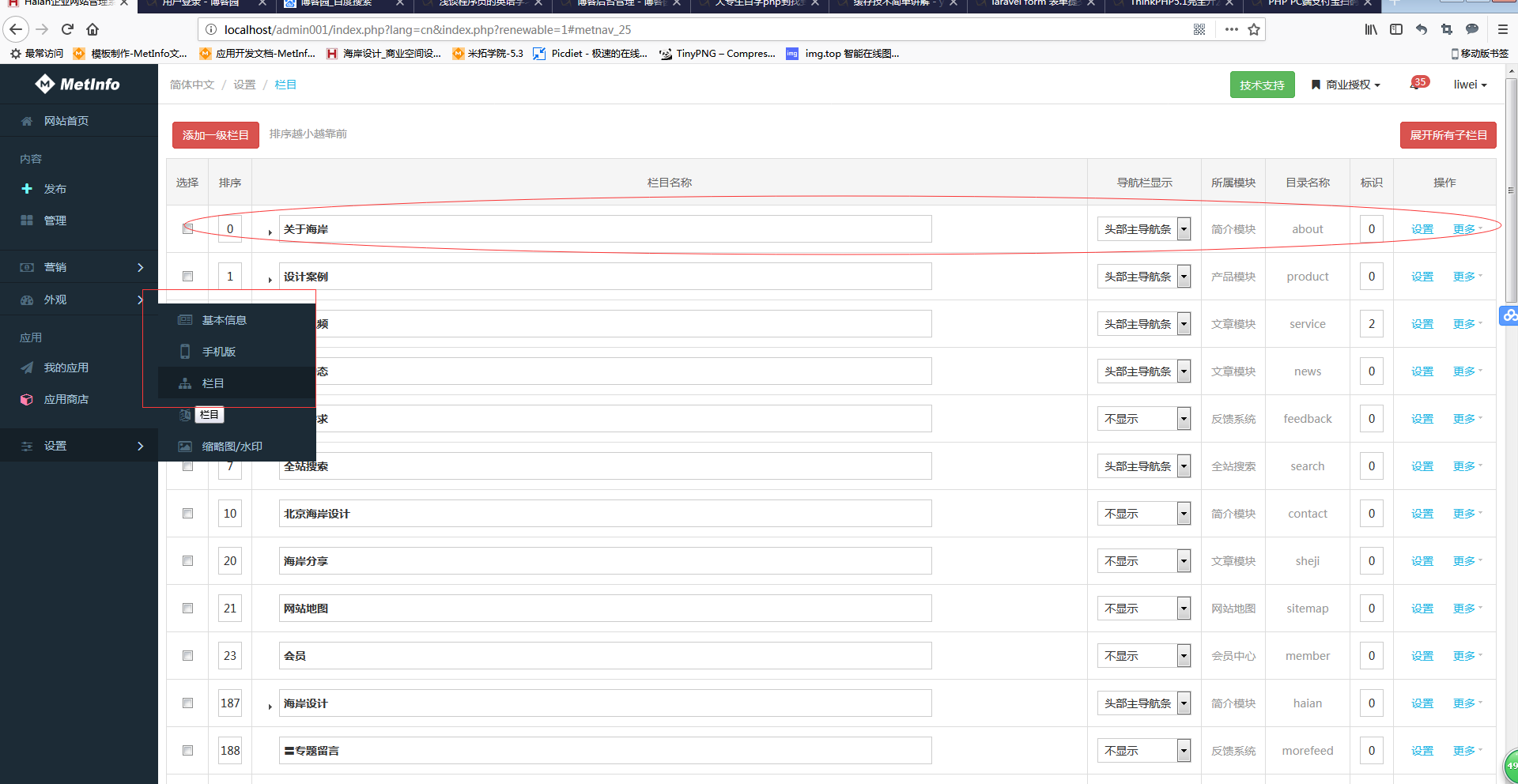
Task: Click the order field showing 20
Action: 230,561
